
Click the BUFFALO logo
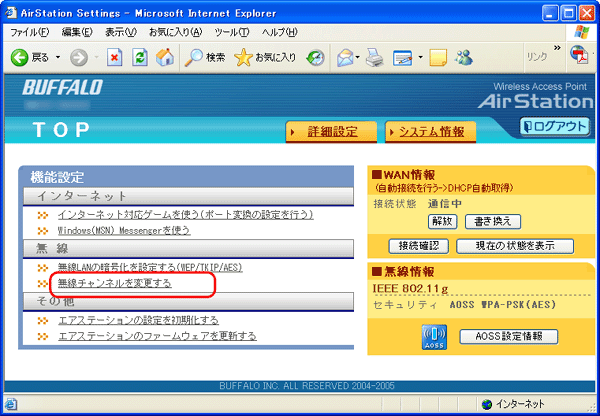[62, 88]
